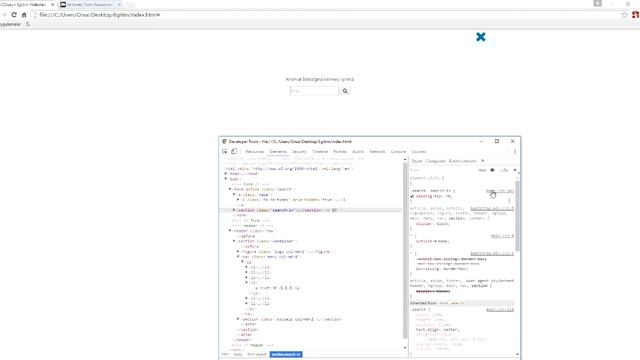
Task: Collapse the nav class menu node
Action: [238, 257]
